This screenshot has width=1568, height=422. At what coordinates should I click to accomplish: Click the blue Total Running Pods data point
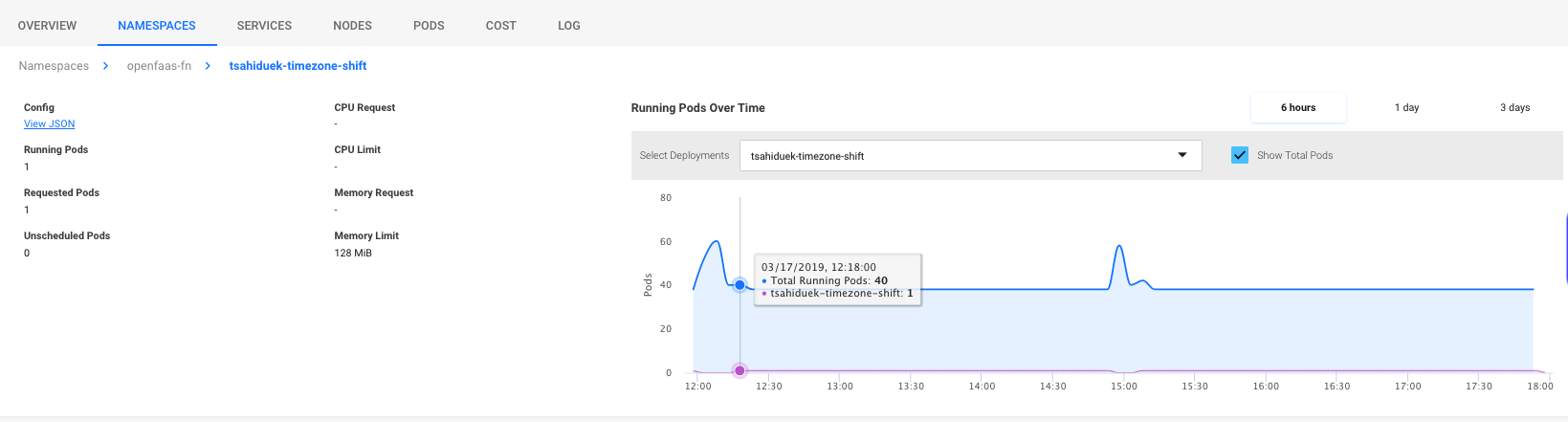(x=740, y=285)
